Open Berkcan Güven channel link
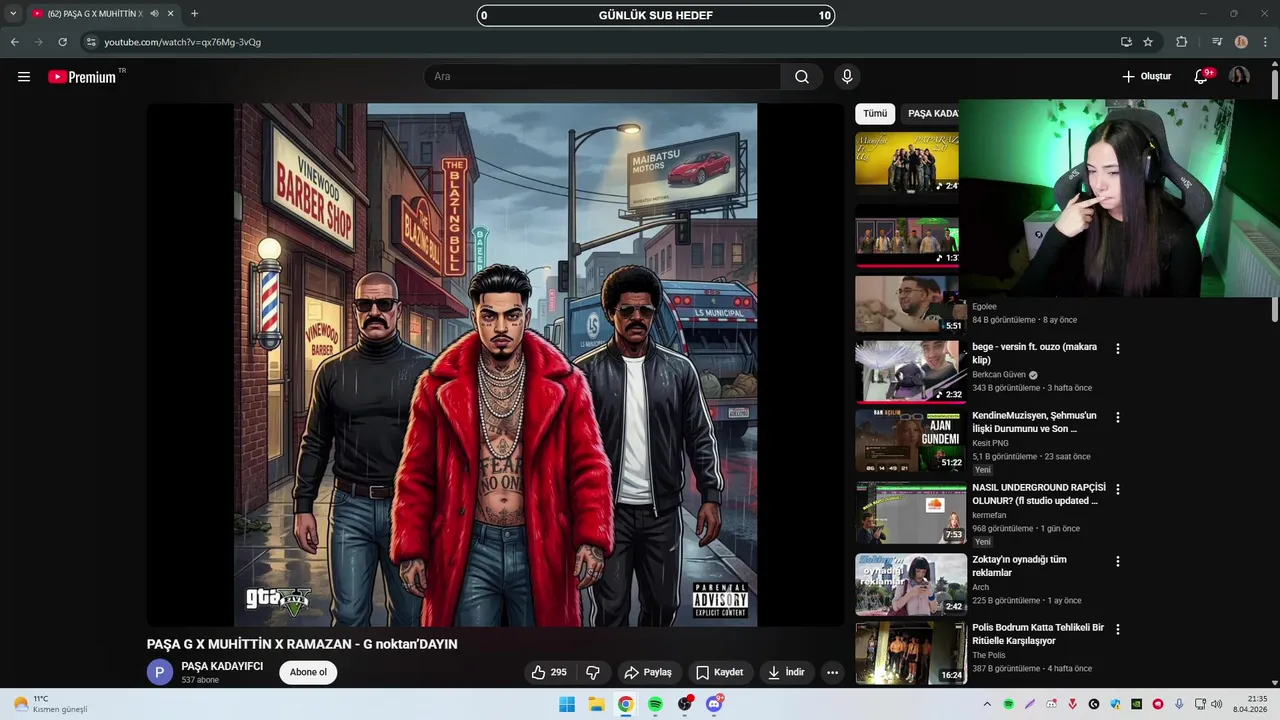Image resolution: width=1280 pixels, height=720 pixels. pos(999,375)
